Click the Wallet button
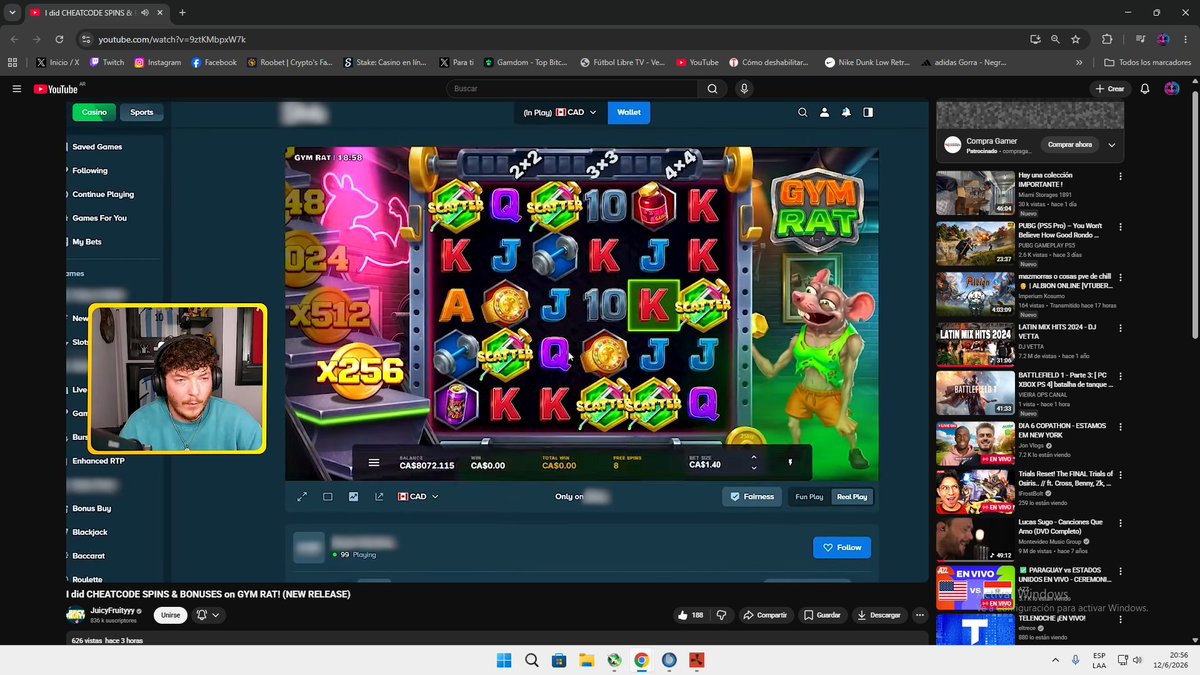 pyautogui.click(x=629, y=112)
